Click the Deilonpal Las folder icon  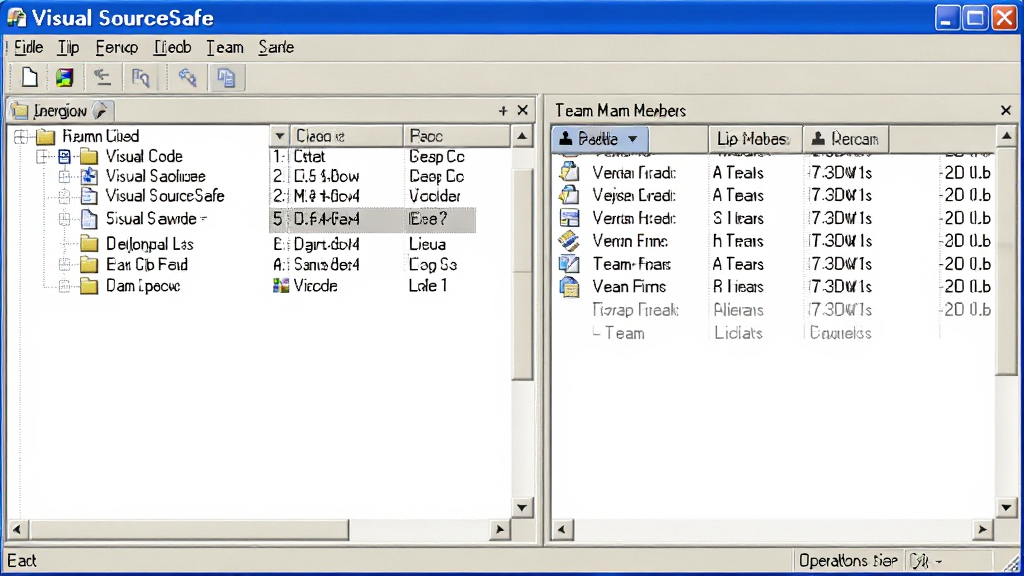[x=89, y=244]
